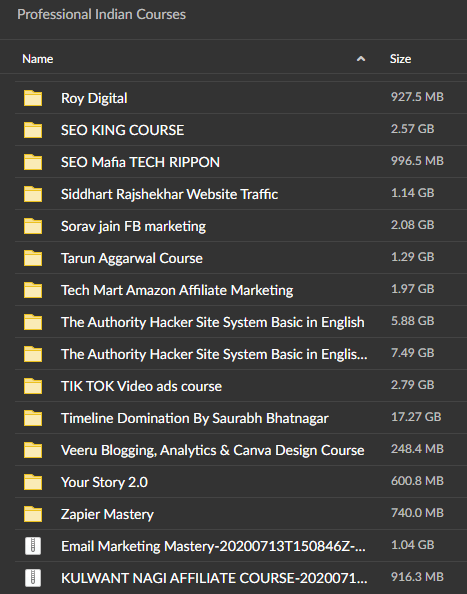Select Tech Mart Amazon Affiliate Marketing name
The image size is (467, 594).
[x=177, y=290]
